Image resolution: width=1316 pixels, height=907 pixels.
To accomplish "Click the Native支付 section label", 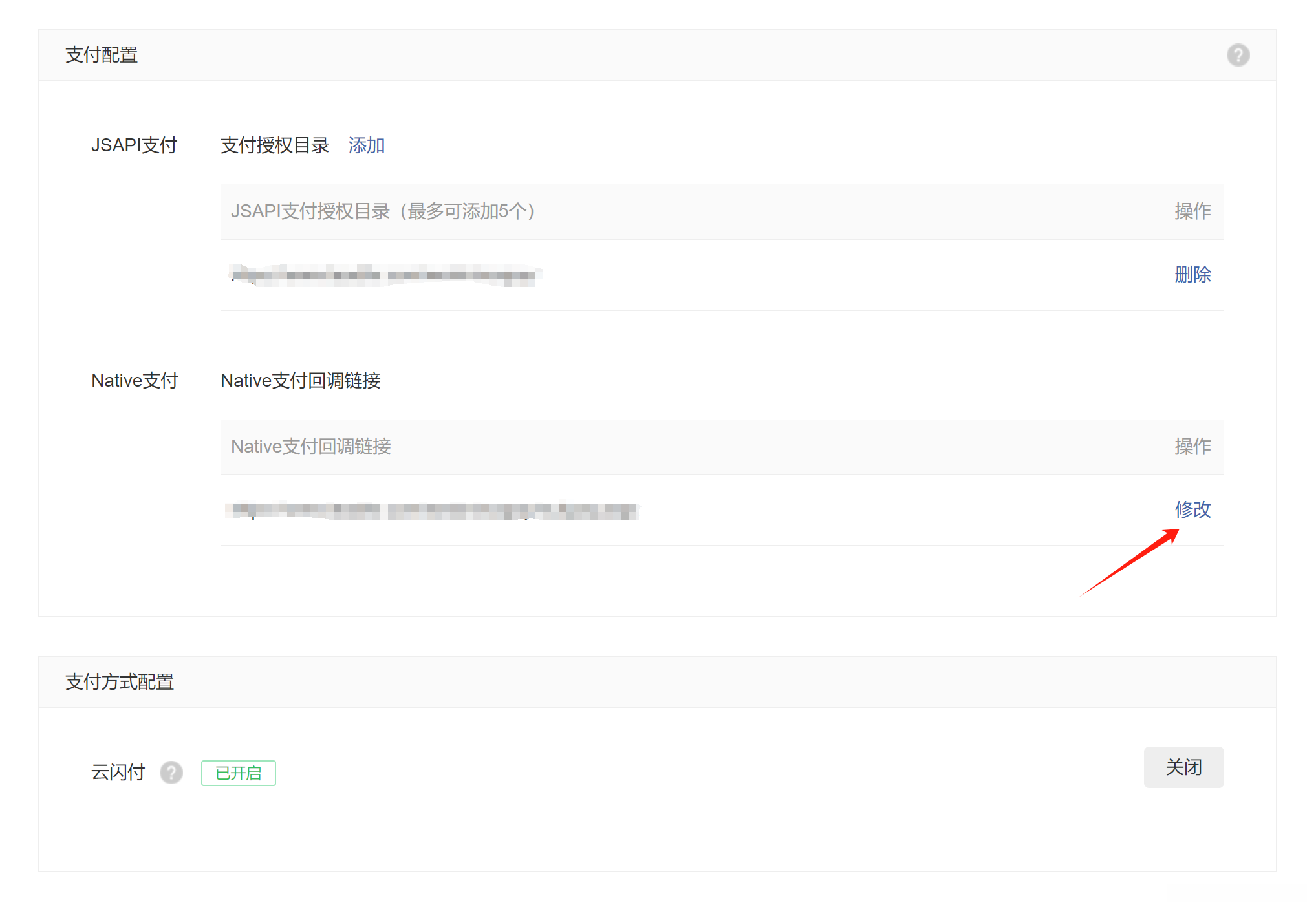I will click(x=135, y=380).
